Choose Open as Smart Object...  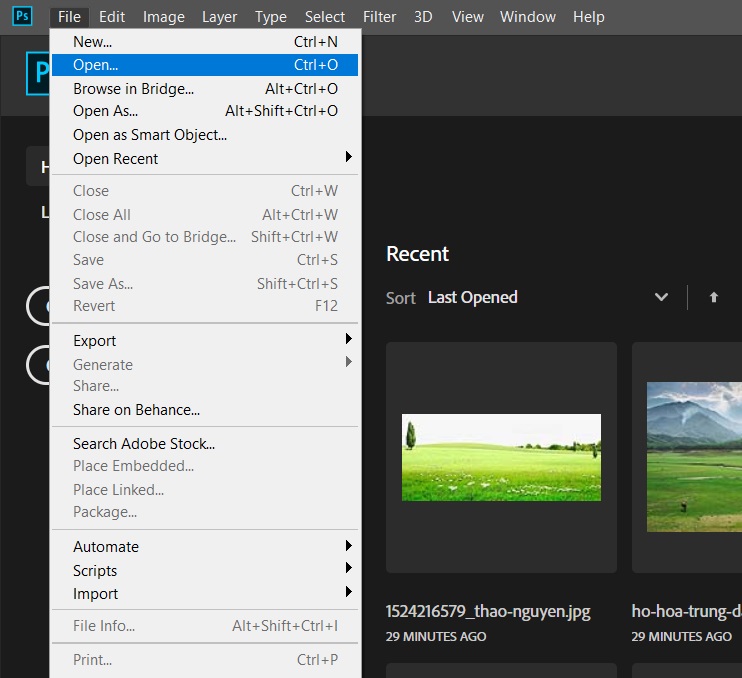[205, 135]
